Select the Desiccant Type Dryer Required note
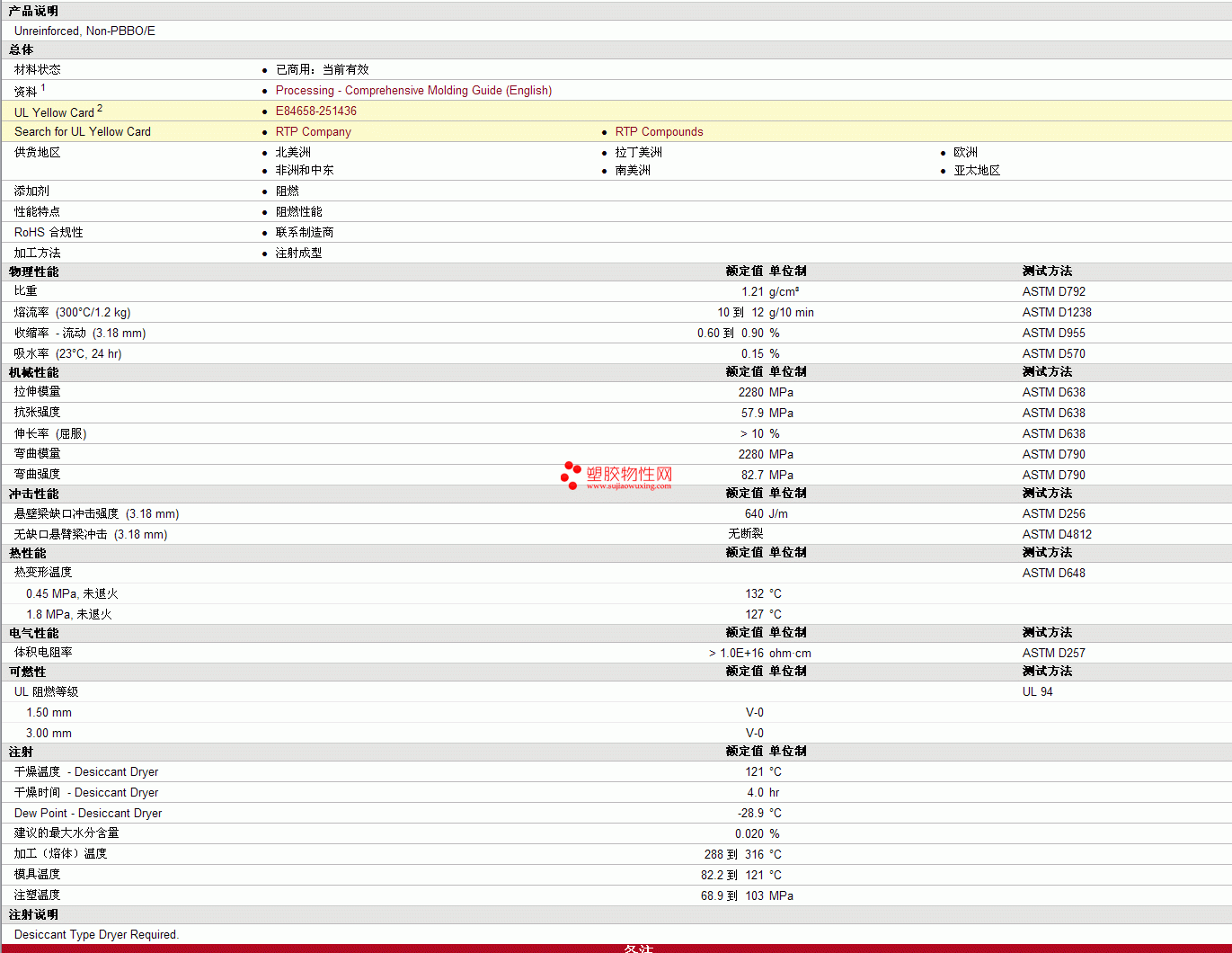 point(96,935)
